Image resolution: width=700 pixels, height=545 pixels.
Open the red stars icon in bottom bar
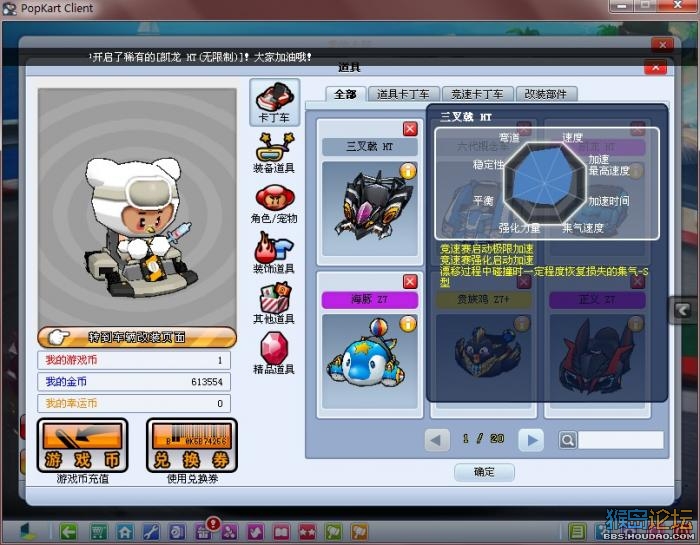point(307,532)
